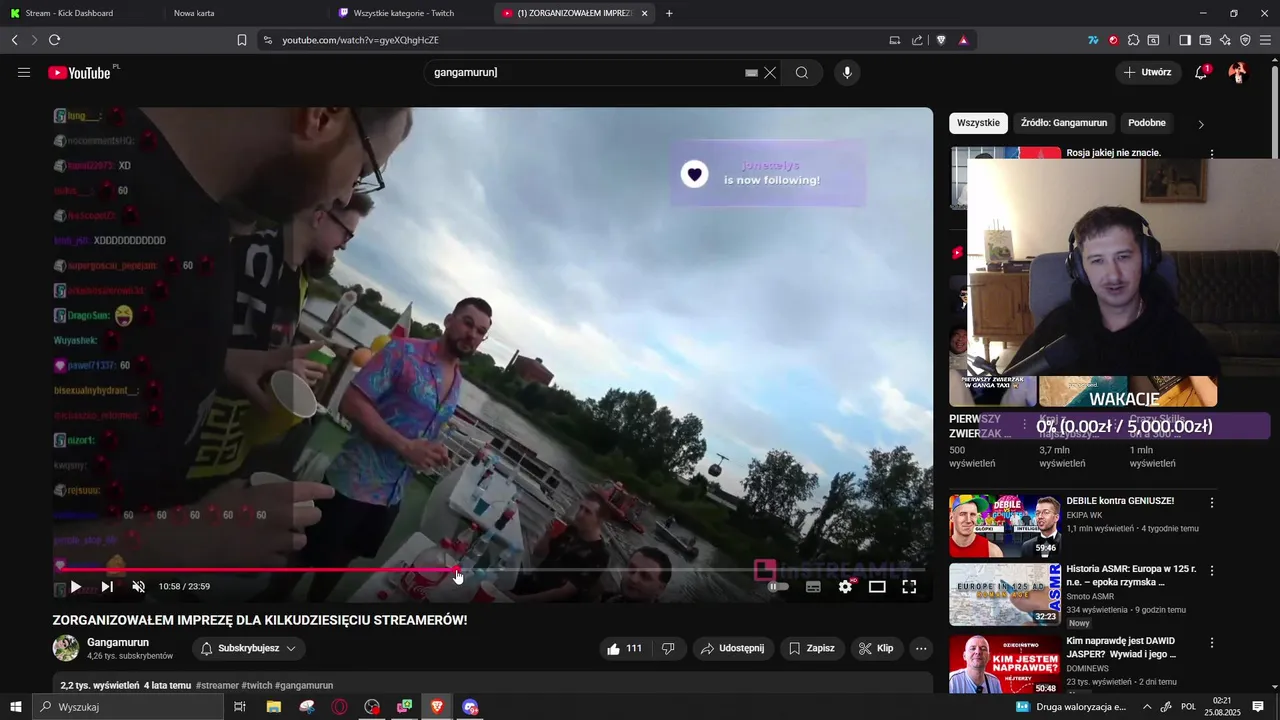The width and height of the screenshot is (1280, 720).
Task: Open the Windows Start menu
Action: (x=16, y=707)
